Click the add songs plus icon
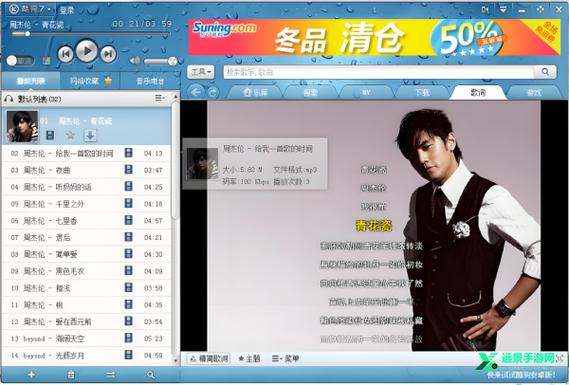This screenshot has height=385, width=569. [32, 375]
